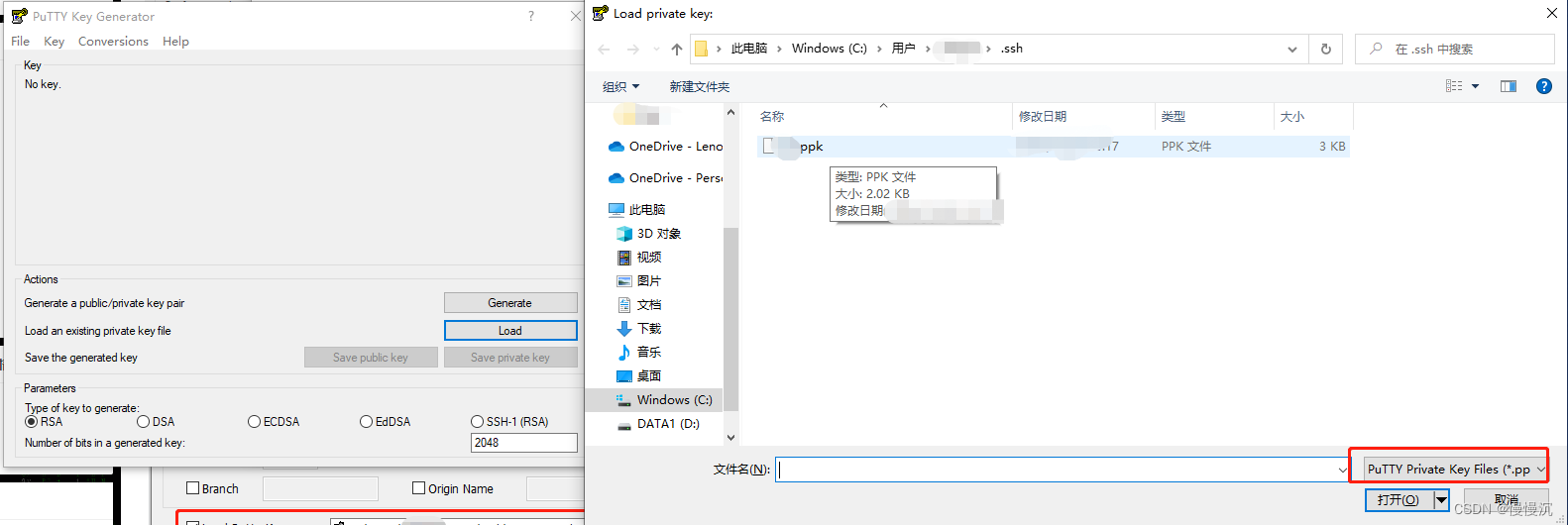Click Load to load existing private key

coord(510,331)
